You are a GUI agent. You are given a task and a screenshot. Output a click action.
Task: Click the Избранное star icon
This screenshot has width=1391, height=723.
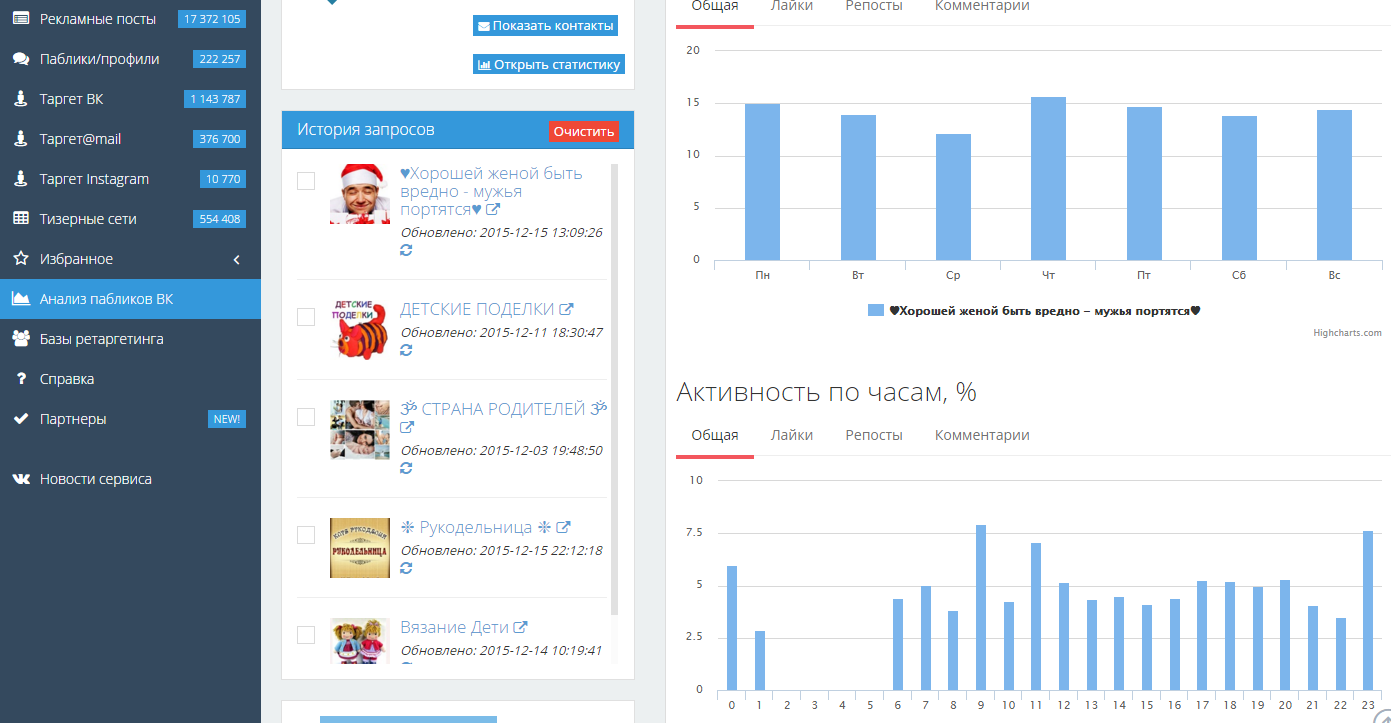[x=20, y=259]
